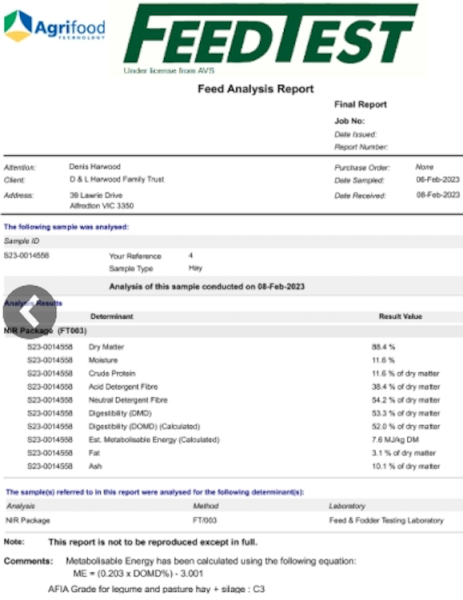Screen dimensions: 463x600
Task: Click the address '39 Lawrie Drive'
Action: [96, 195]
